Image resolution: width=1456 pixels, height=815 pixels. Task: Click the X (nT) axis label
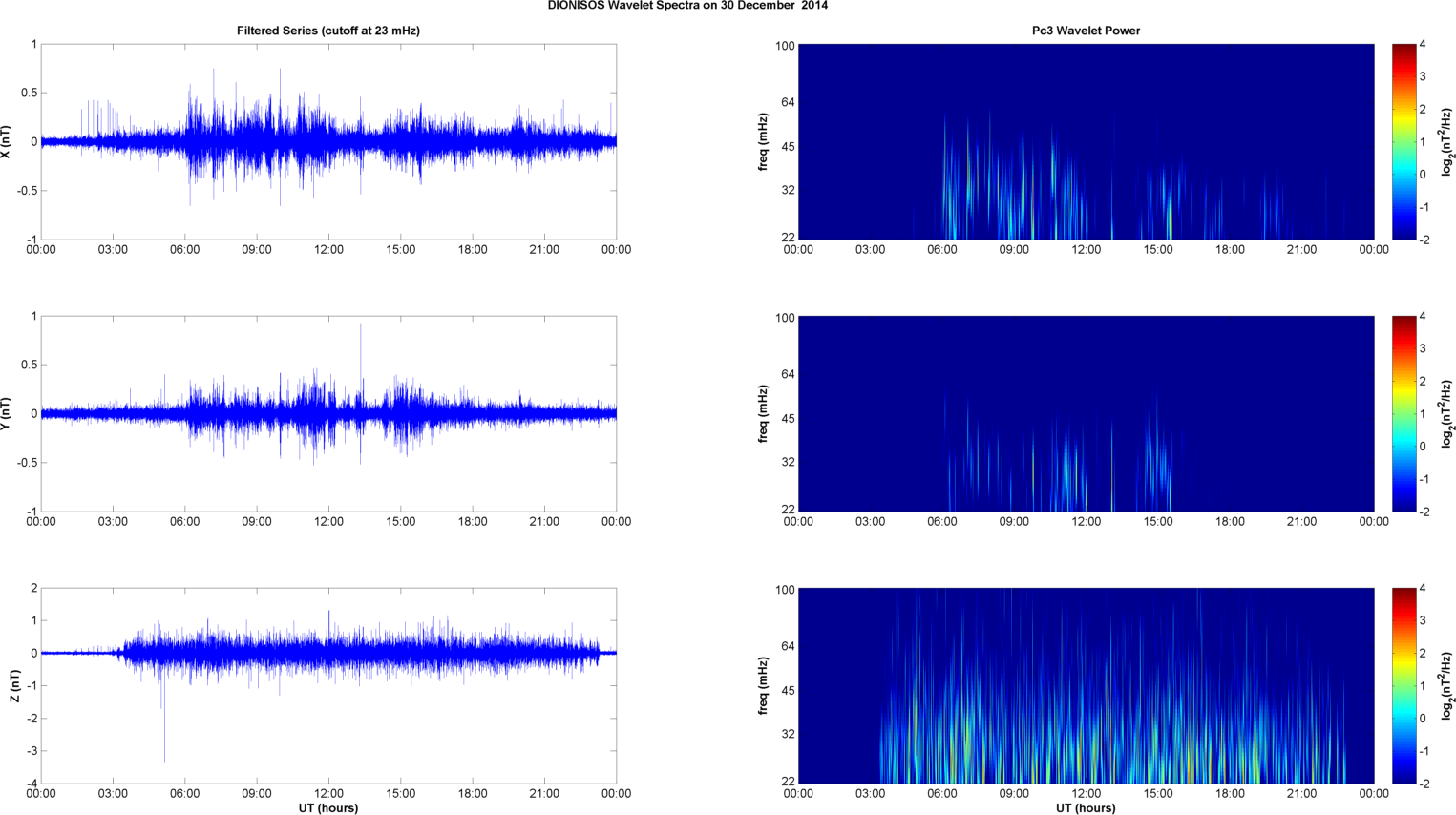[7, 141]
